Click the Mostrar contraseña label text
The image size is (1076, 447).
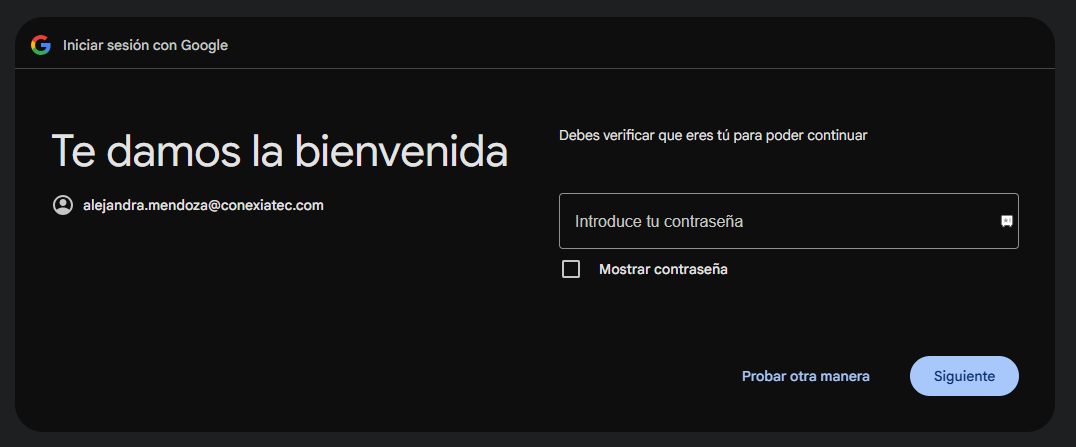click(x=663, y=269)
